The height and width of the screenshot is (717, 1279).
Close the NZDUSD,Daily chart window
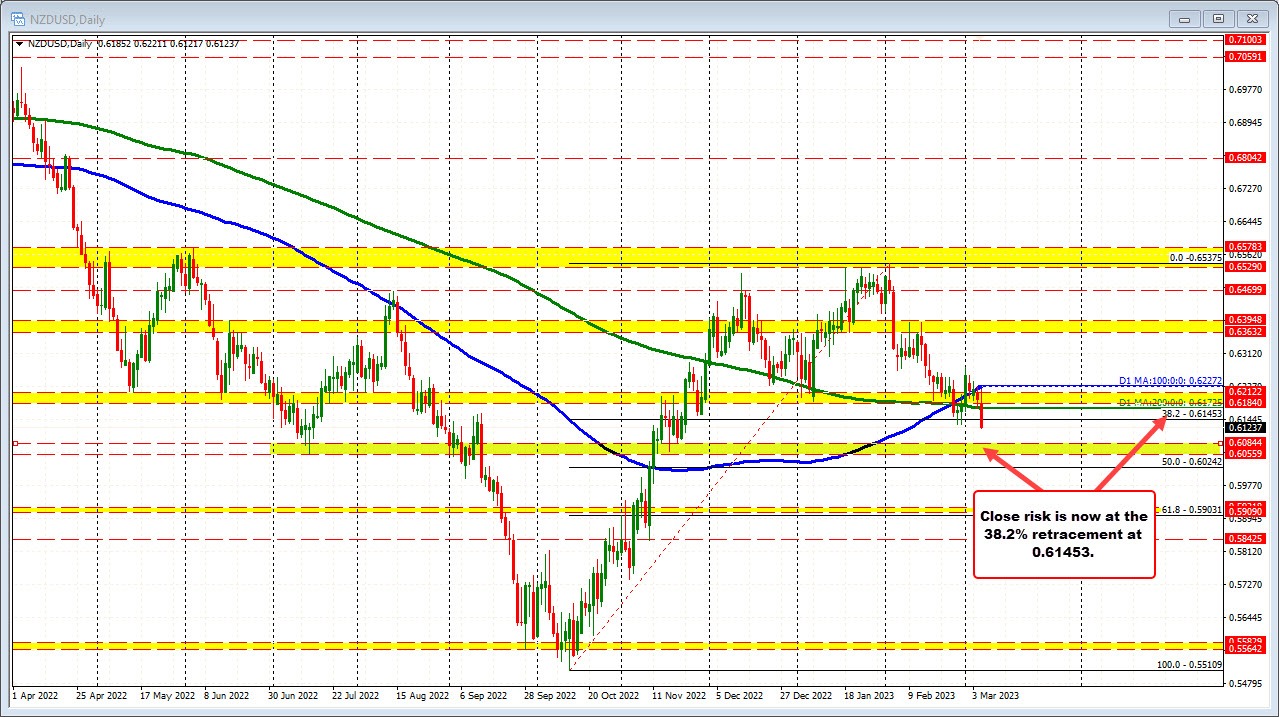(1251, 18)
